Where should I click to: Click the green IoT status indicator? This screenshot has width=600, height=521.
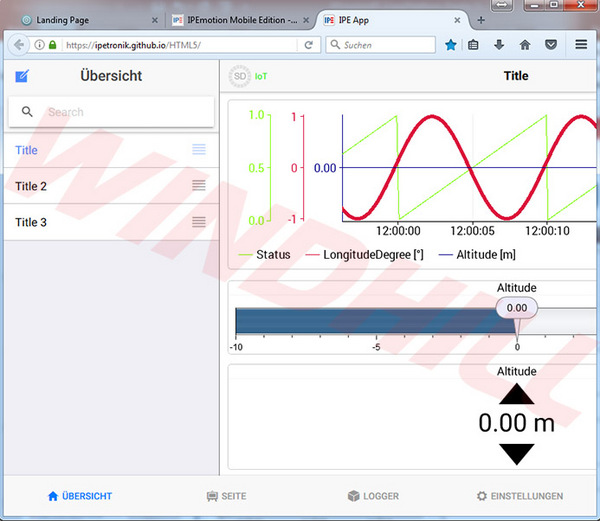pos(261,77)
